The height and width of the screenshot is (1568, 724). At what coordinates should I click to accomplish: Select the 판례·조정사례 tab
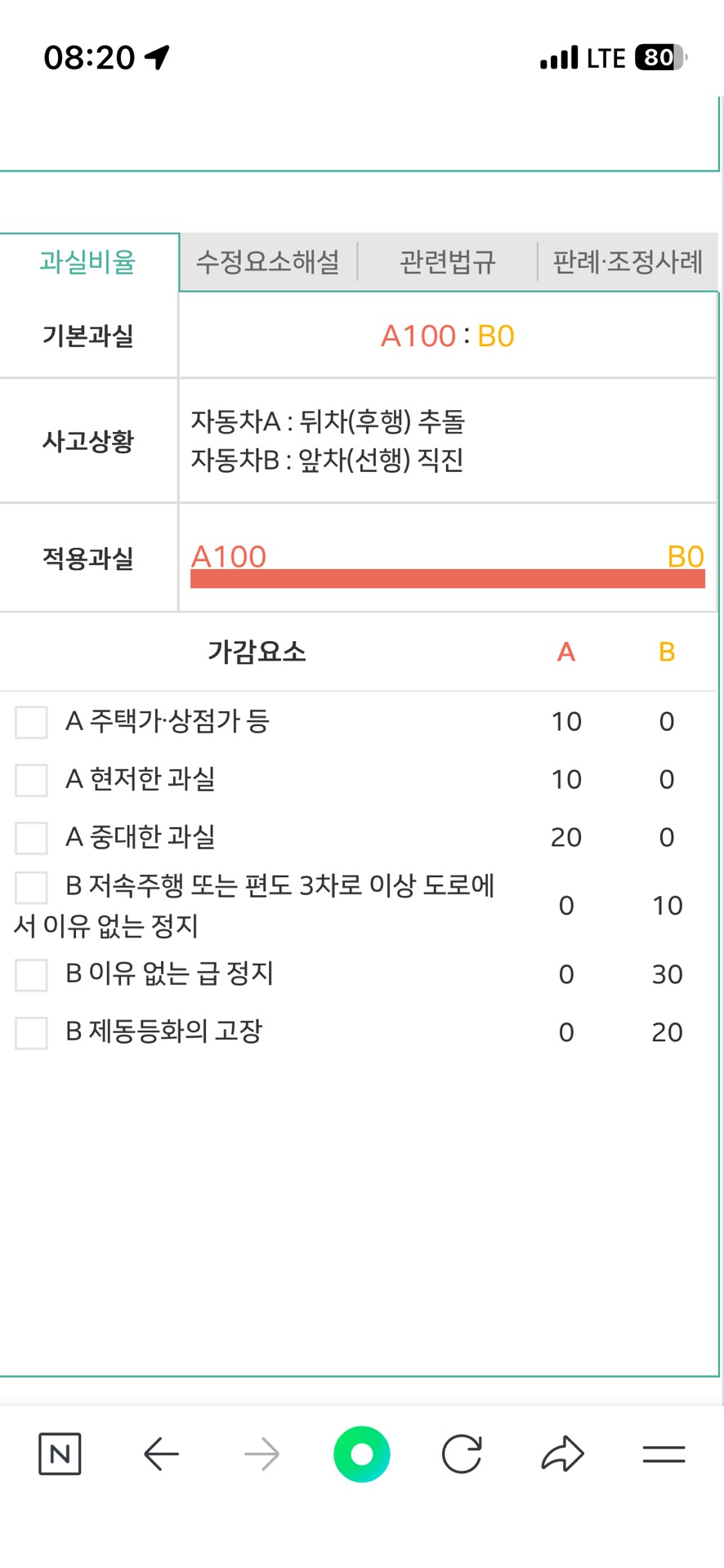tap(628, 262)
